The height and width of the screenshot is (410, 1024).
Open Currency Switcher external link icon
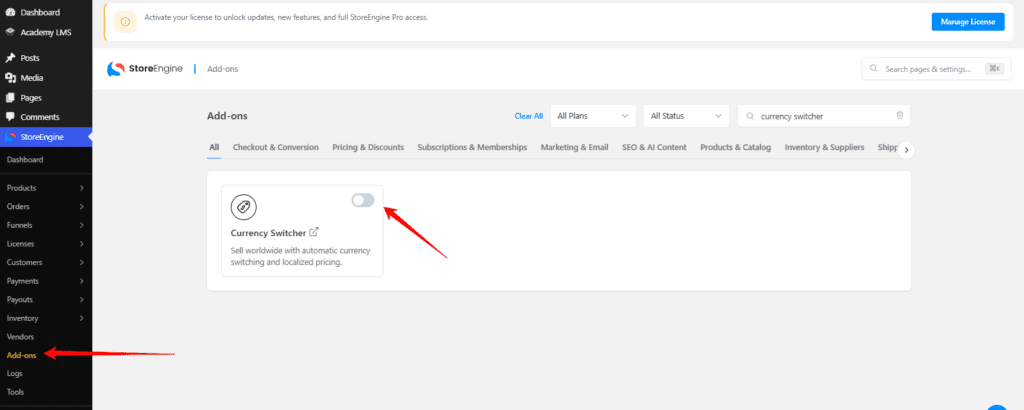pyautogui.click(x=314, y=232)
